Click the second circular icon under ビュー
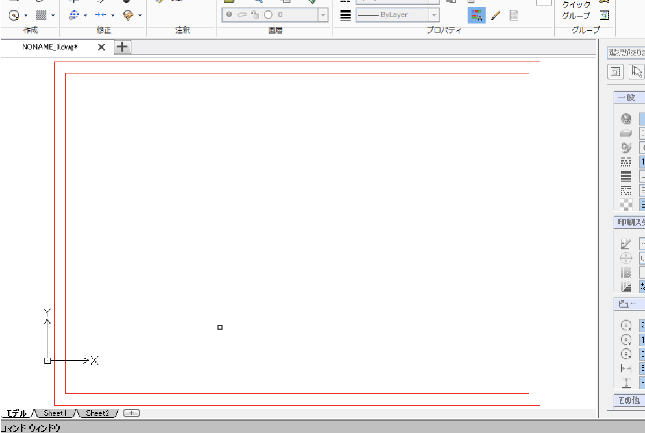 [626, 340]
